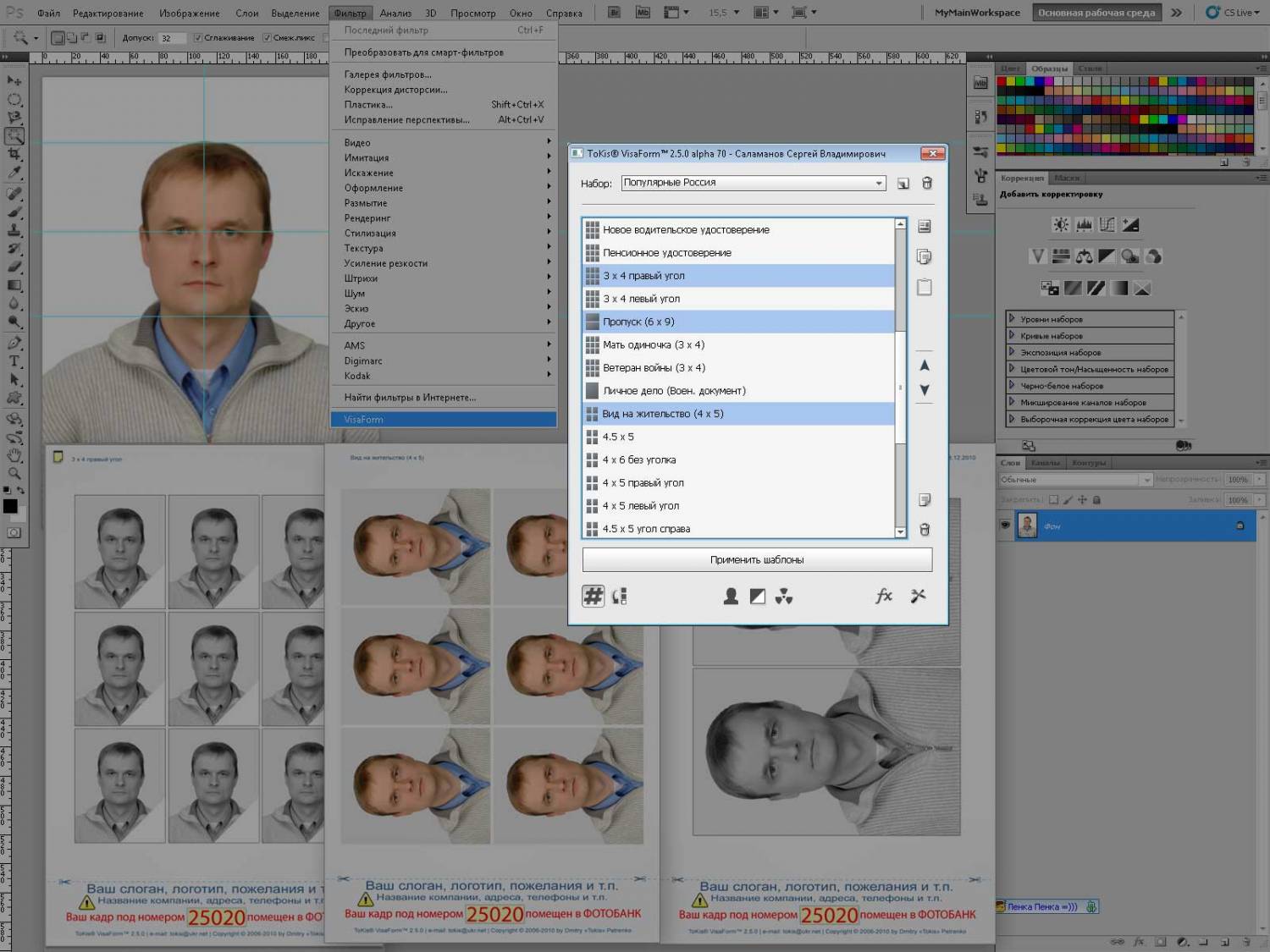This screenshot has width=1270, height=952.
Task: Toggle the Сглаживание checkbox
Action: coord(197,38)
